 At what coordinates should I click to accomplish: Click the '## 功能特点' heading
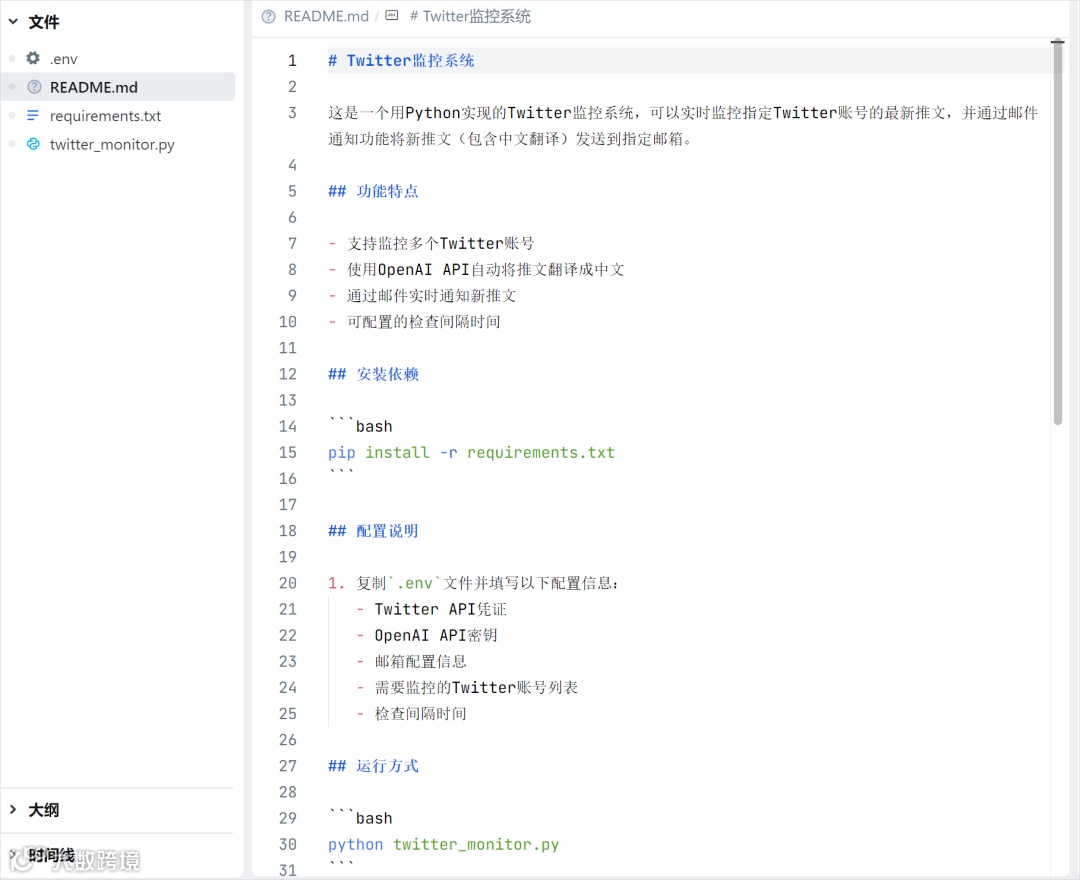pos(373,191)
